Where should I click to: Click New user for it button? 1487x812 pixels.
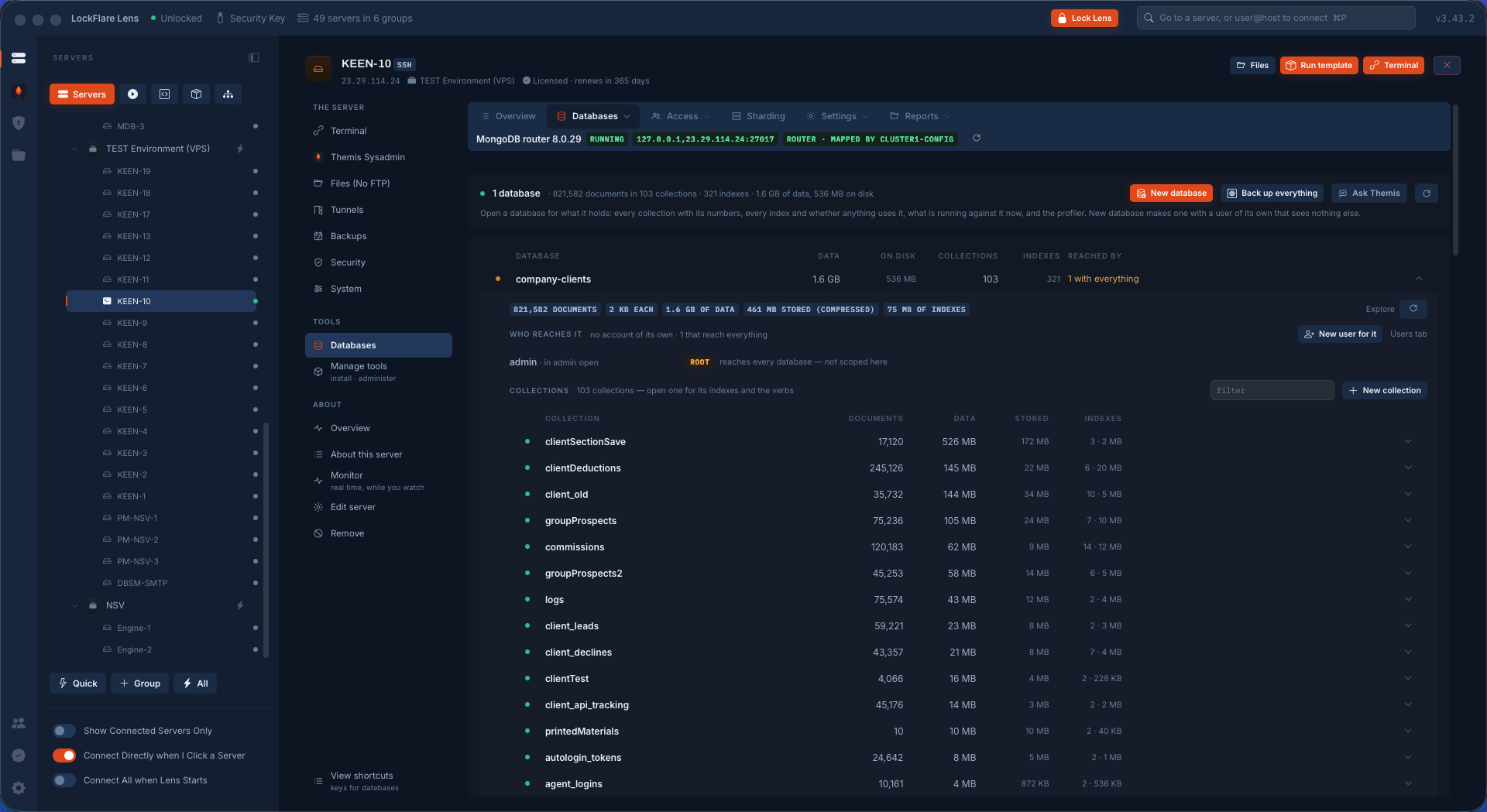coord(1340,334)
